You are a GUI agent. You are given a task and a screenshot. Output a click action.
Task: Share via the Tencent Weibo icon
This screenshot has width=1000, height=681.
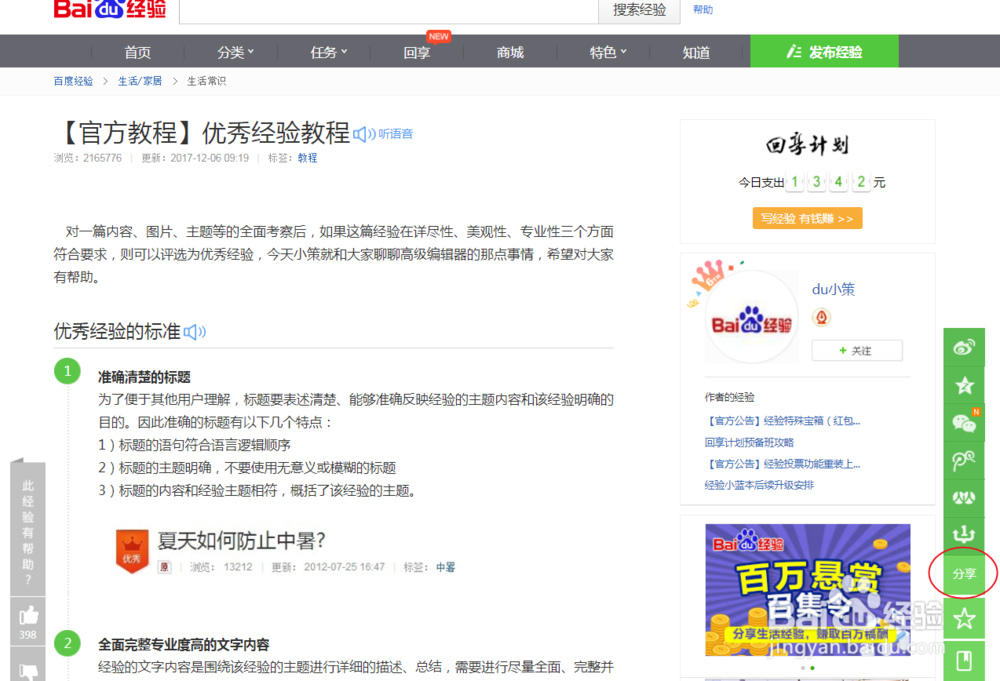coord(964,459)
